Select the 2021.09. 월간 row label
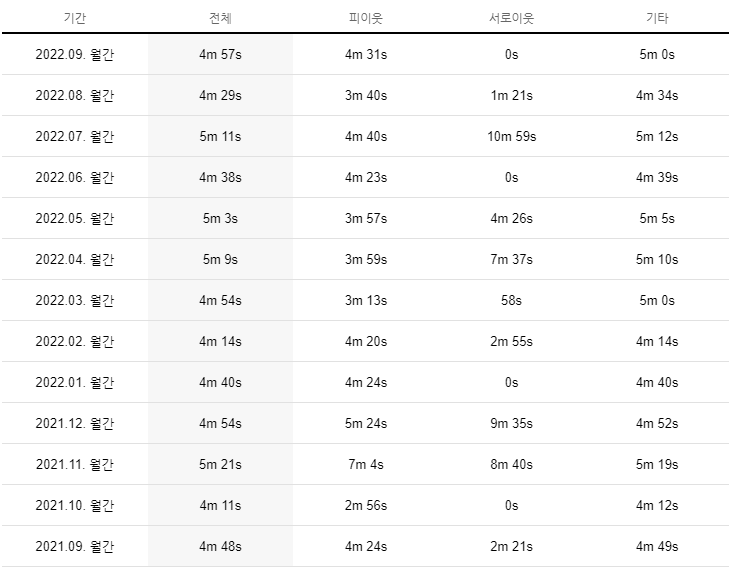Image resolution: width=729 pixels, height=572 pixels. (x=74, y=546)
